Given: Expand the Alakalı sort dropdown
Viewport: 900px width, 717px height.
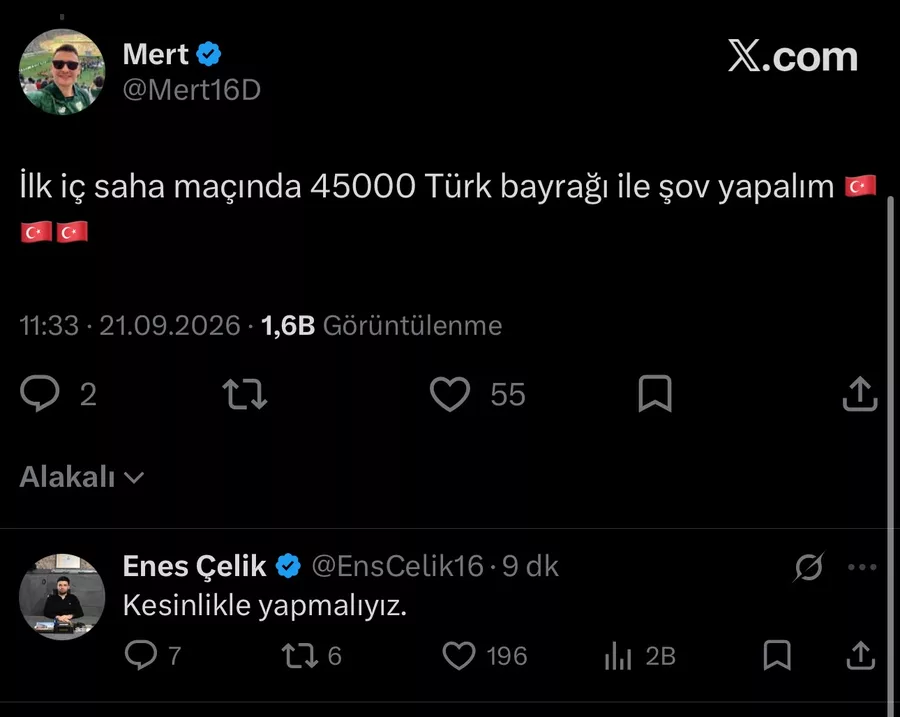Looking at the screenshot, I should pyautogui.click(x=82, y=476).
